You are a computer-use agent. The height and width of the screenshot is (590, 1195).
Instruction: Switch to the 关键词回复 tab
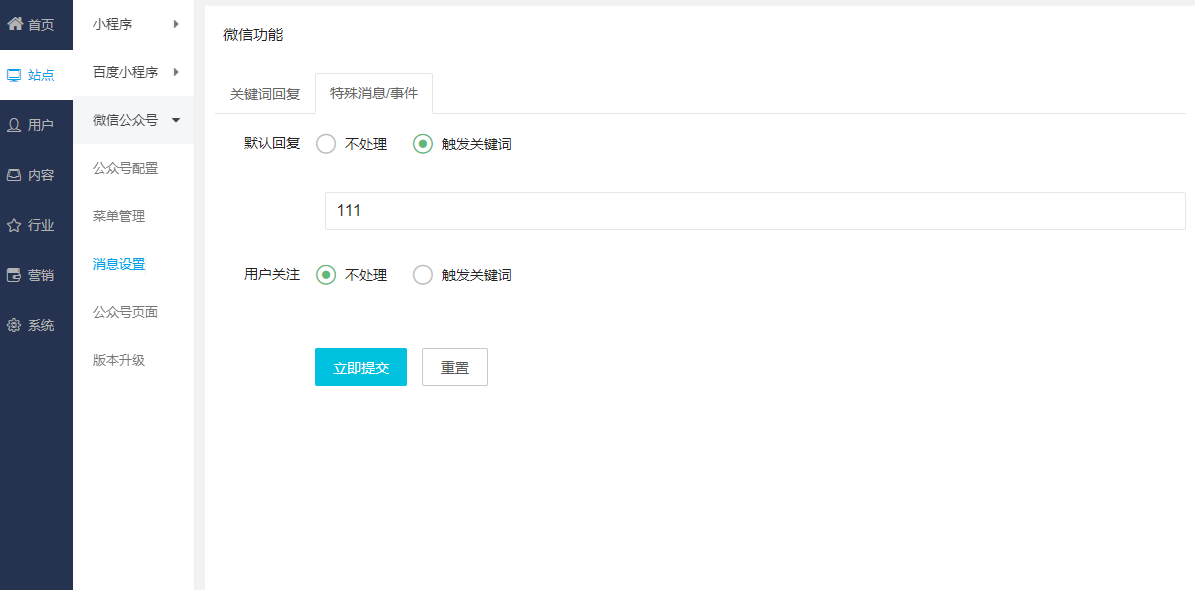tap(265, 95)
